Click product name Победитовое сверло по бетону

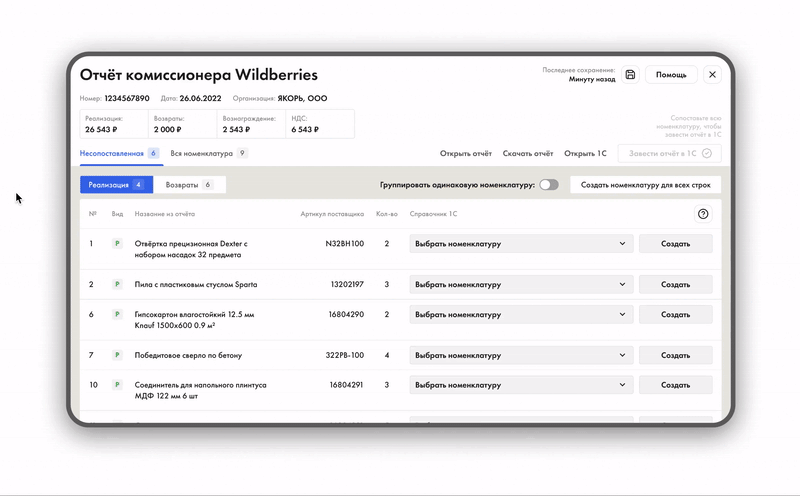188,355
